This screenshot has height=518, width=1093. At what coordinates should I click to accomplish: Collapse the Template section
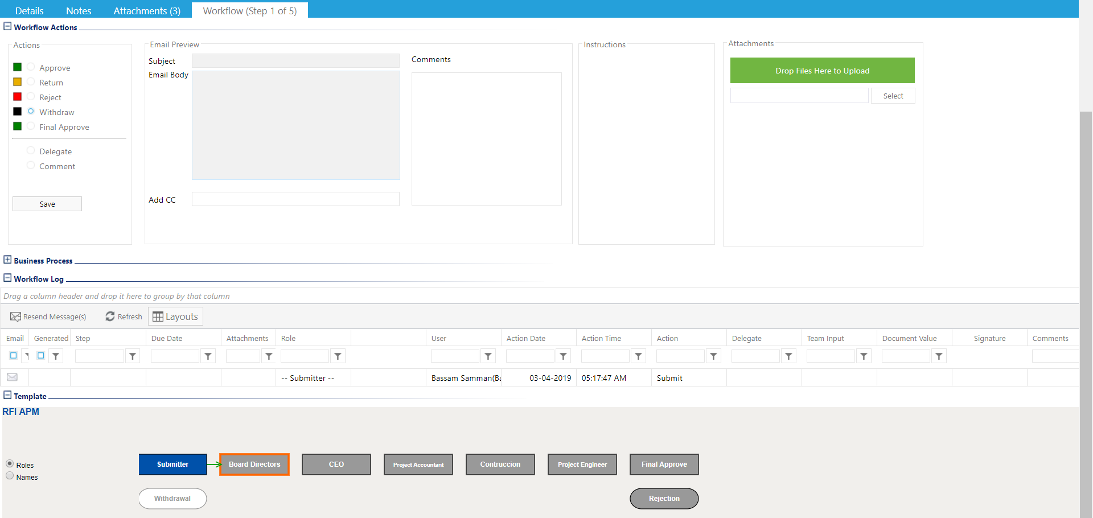pos(8,395)
